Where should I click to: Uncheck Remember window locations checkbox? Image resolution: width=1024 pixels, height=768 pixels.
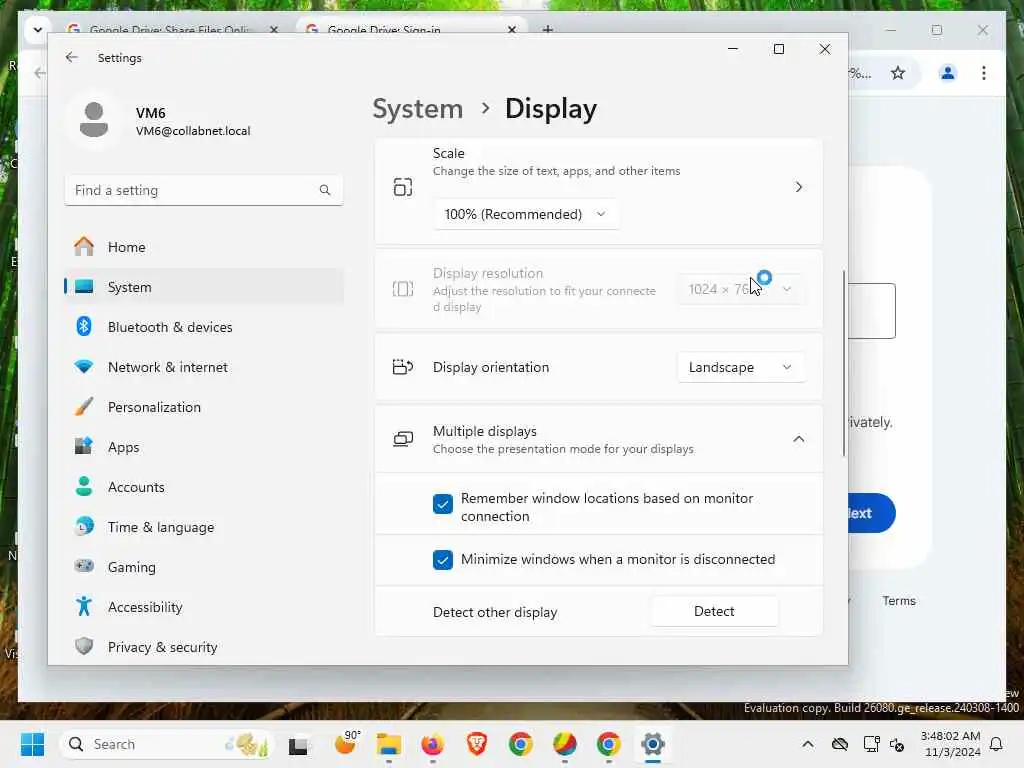point(442,504)
